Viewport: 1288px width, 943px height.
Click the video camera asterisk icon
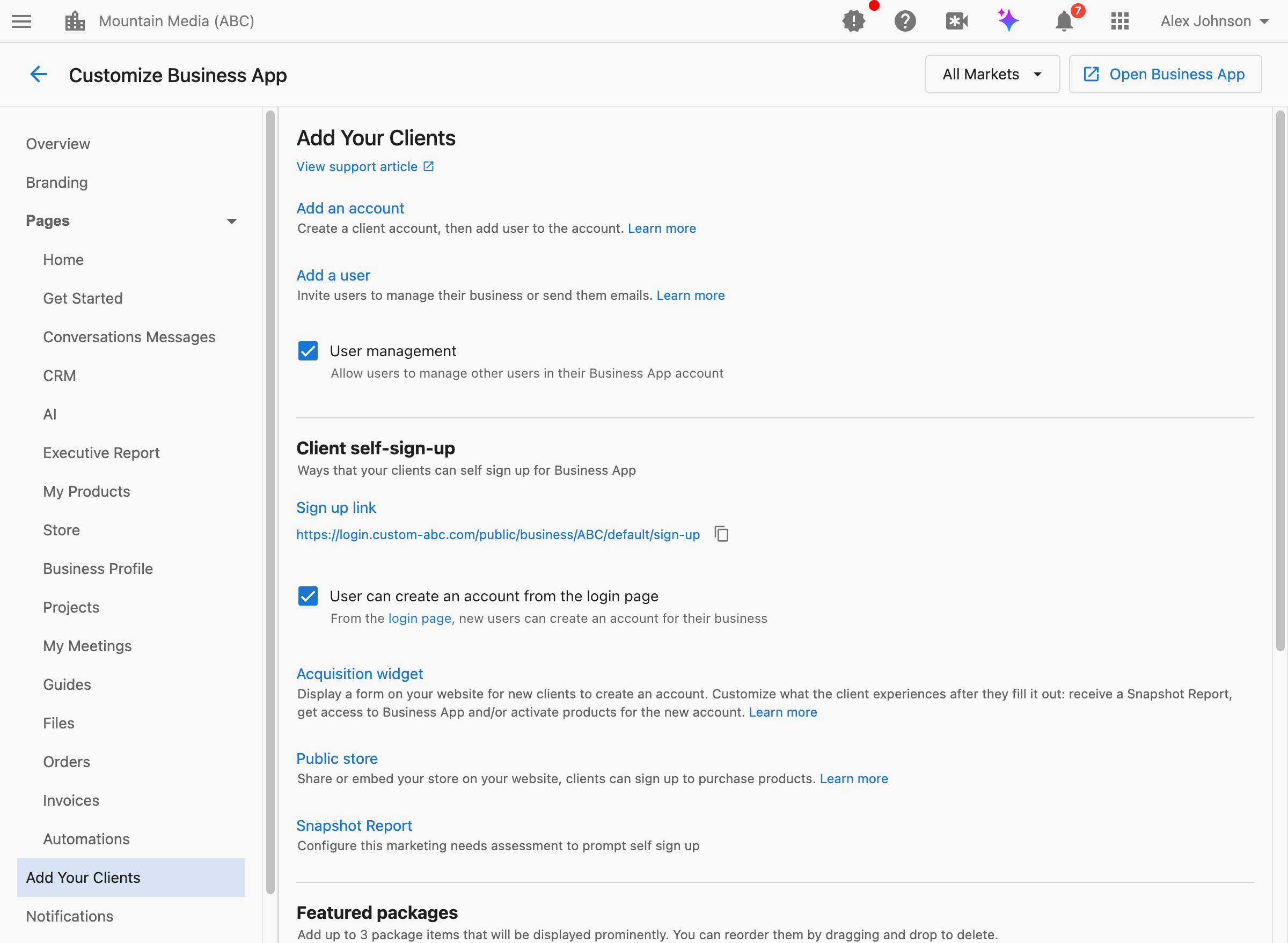point(957,21)
